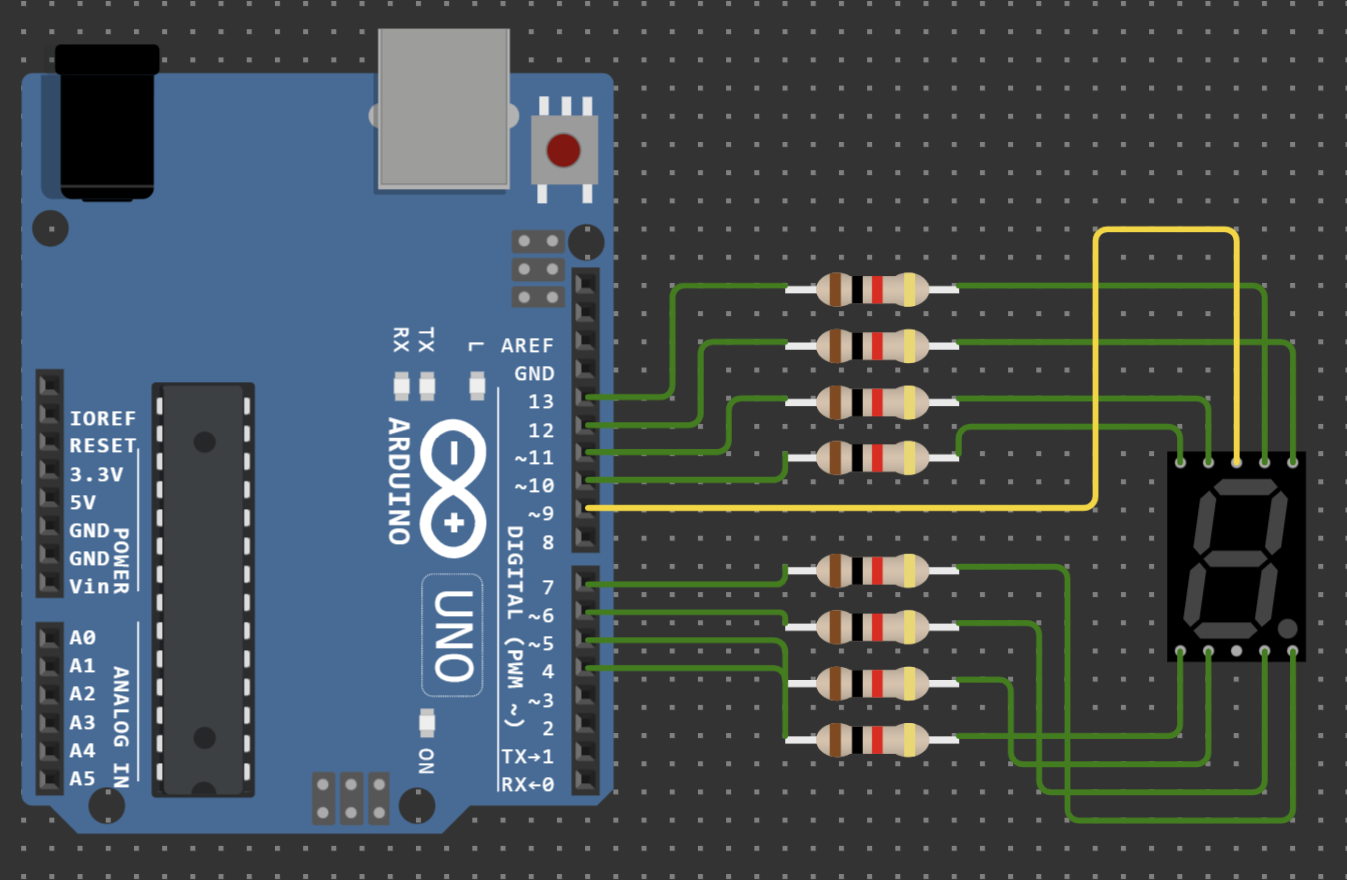Click digital pin ~3 label
Image resolution: width=1347 pixels, height=880 pixels.
pyautogui.click(x=541, y=699)
